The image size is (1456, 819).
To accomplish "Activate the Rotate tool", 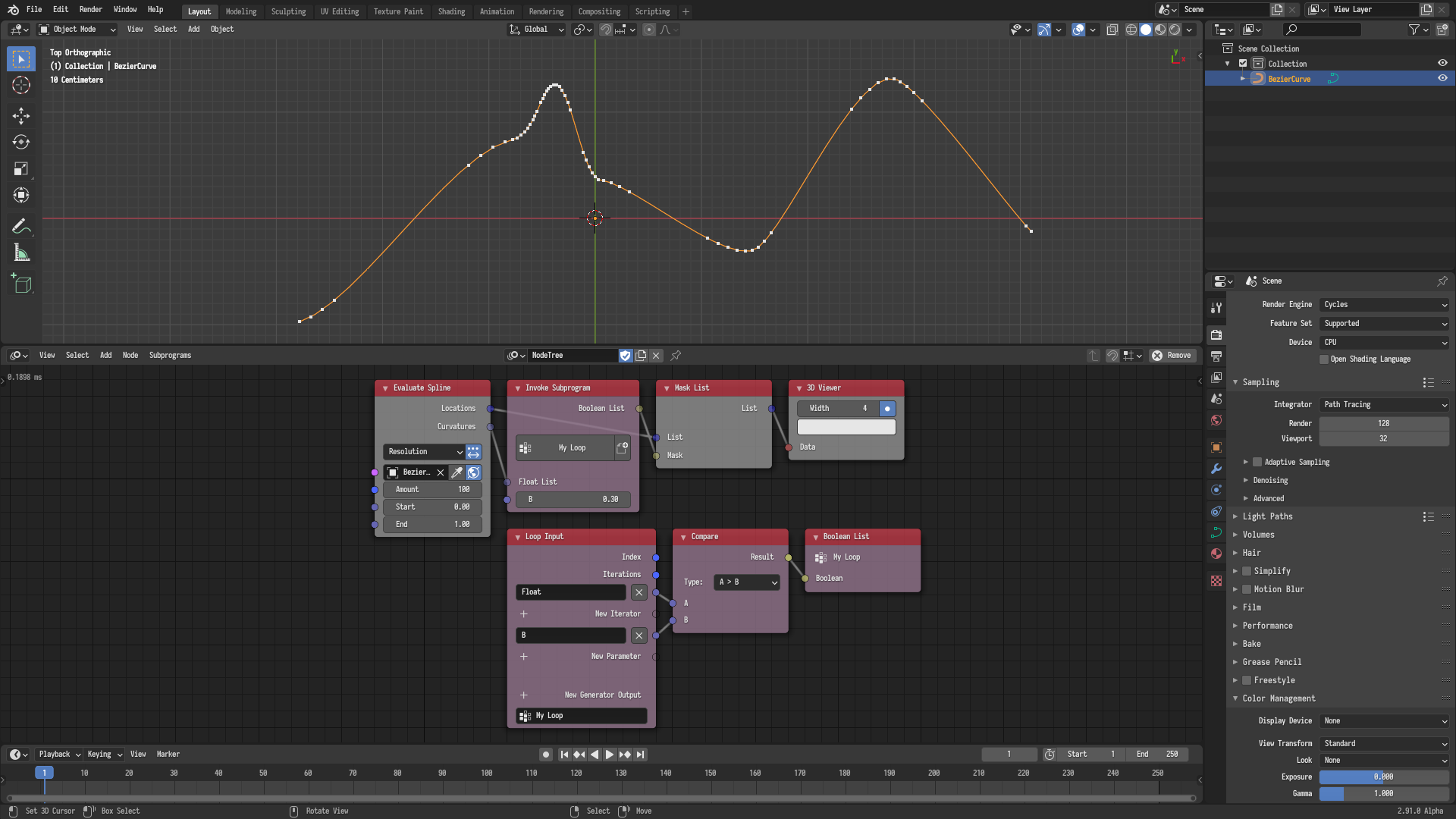I will point(20,142).
